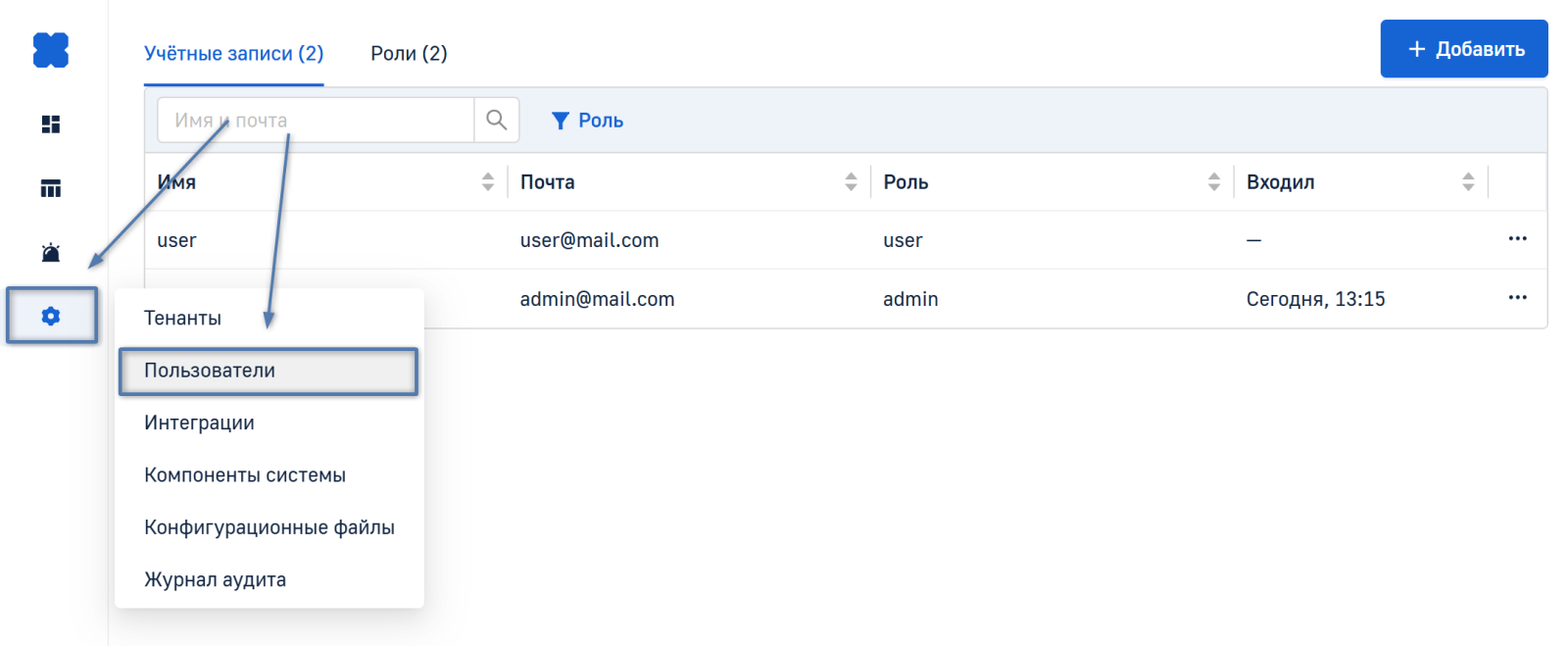This screenshot has height=646, width=1568.
Task: Click the settings gear sidebar icon
Action: (51, 316)
